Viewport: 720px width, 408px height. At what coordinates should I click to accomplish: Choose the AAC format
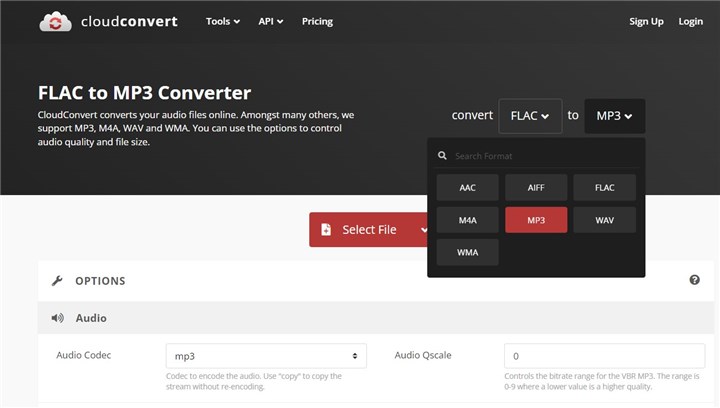pyautogui.click(x=467, y=188)
